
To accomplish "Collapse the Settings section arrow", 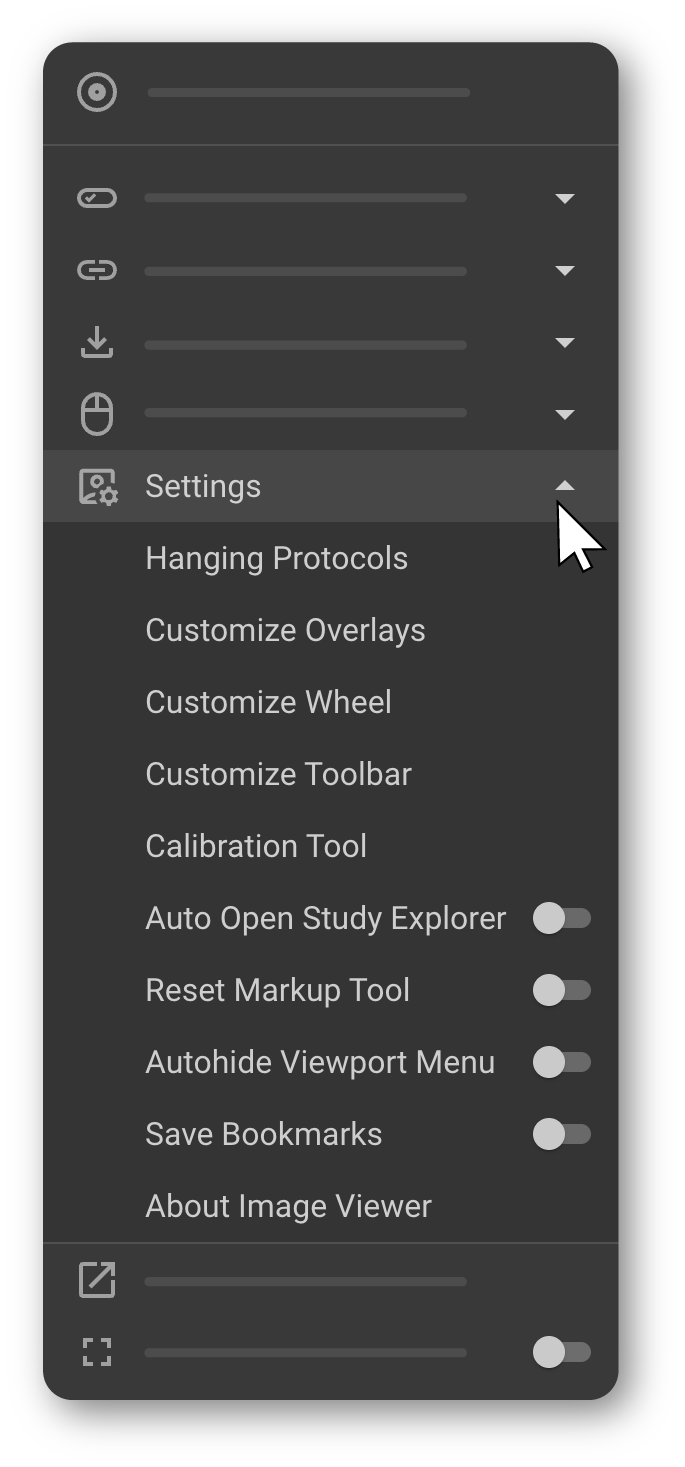I will coord(565,486).
